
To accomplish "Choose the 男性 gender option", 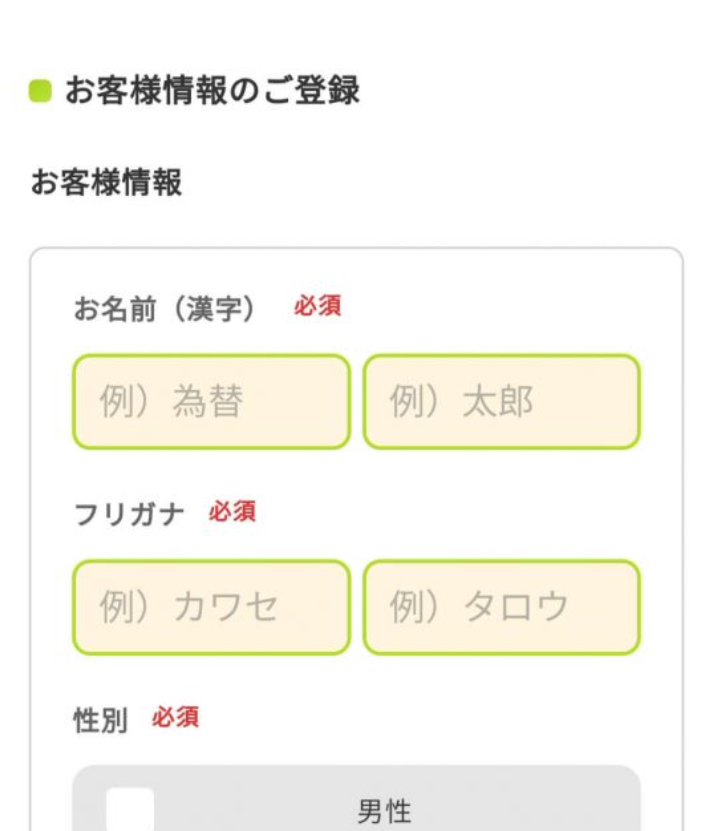I will tap(356, 798).
